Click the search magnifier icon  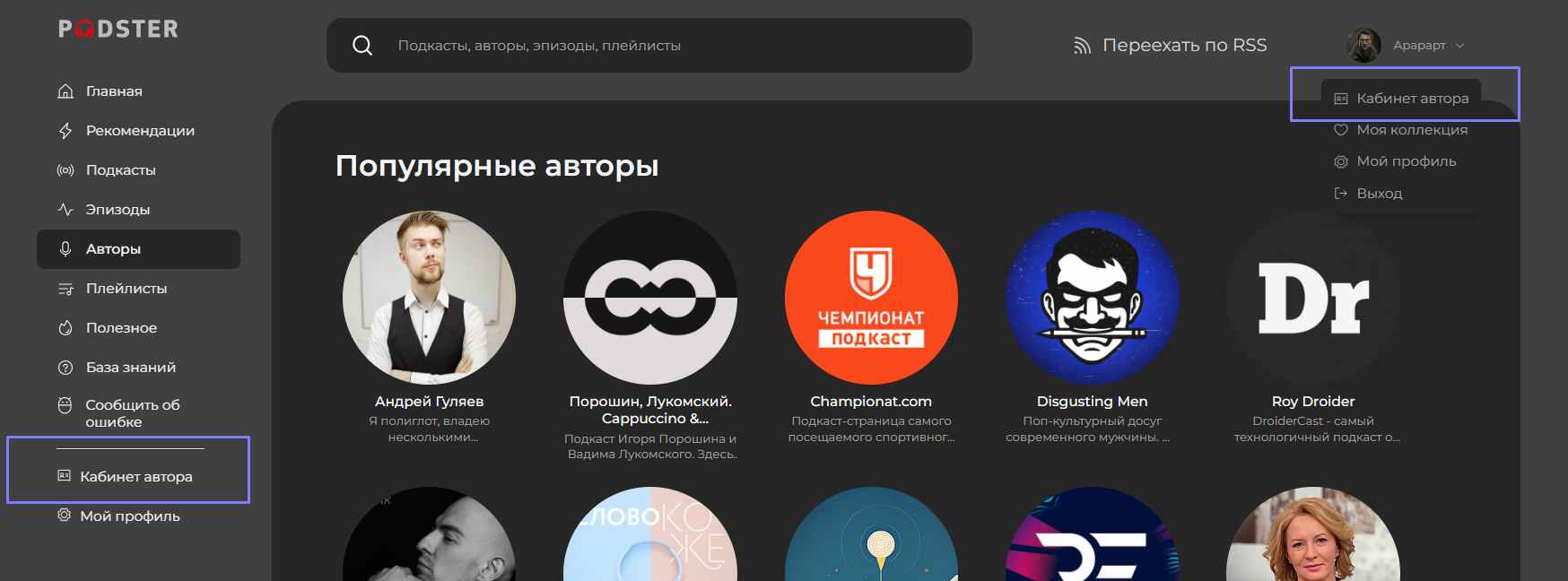click(362, 46)
